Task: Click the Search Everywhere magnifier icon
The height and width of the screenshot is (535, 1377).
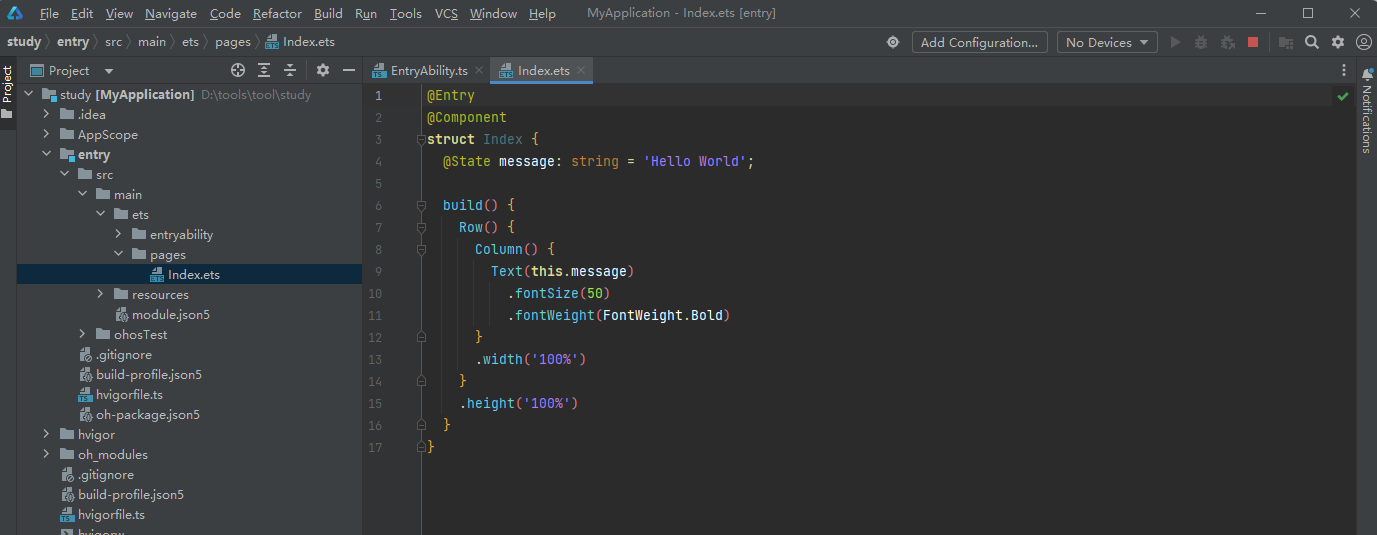Action: pyautogui.click(x=1312, y=42)
